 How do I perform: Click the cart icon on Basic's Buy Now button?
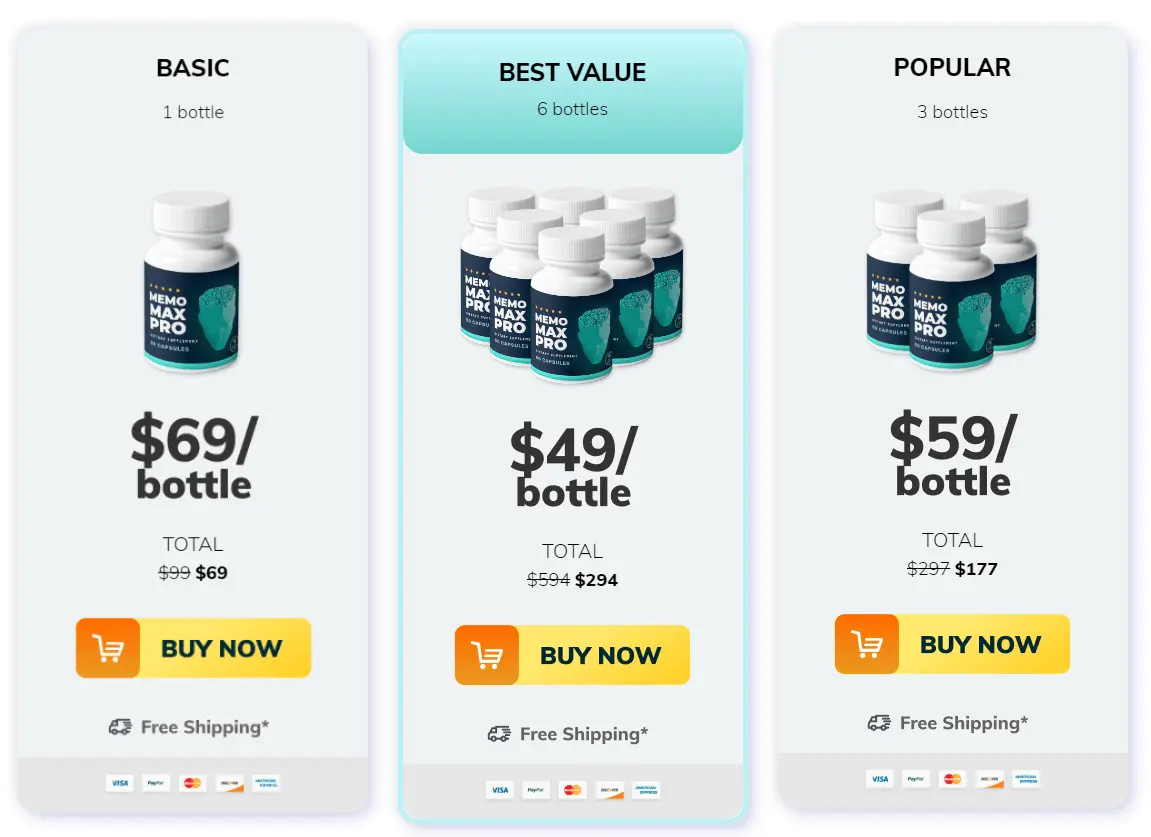point(107,648)
